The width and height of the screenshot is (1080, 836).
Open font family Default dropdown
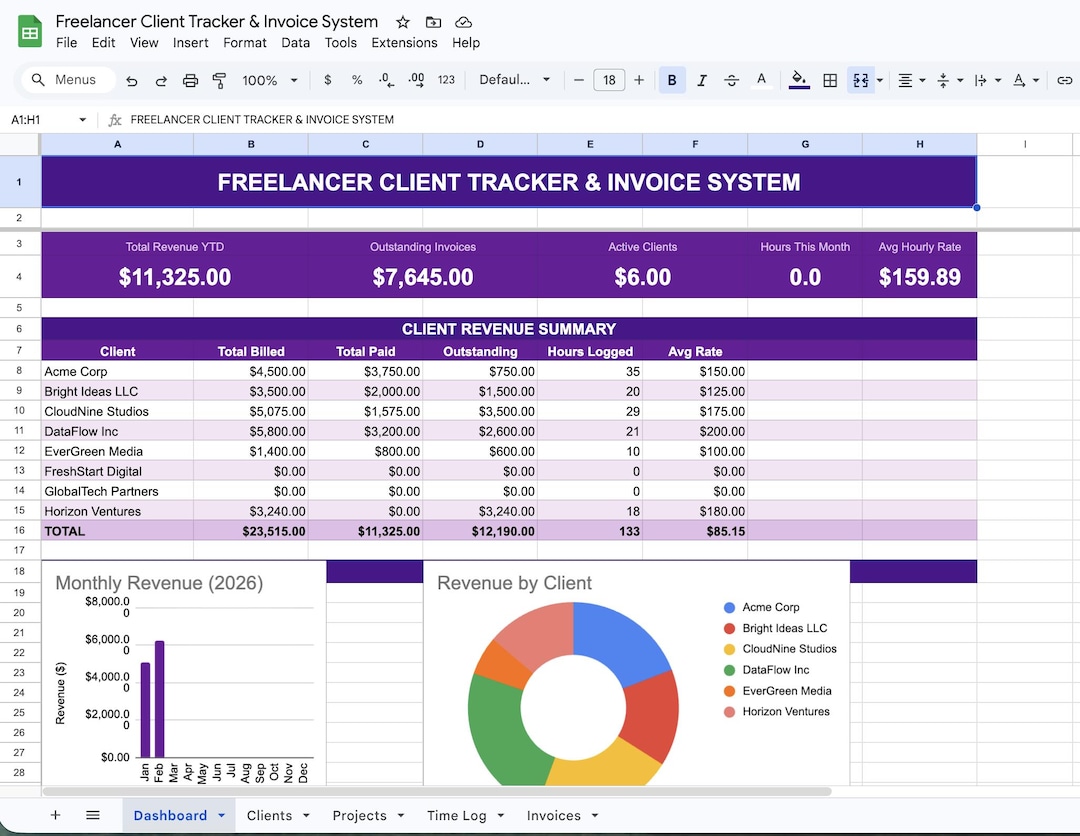(515, 80)
